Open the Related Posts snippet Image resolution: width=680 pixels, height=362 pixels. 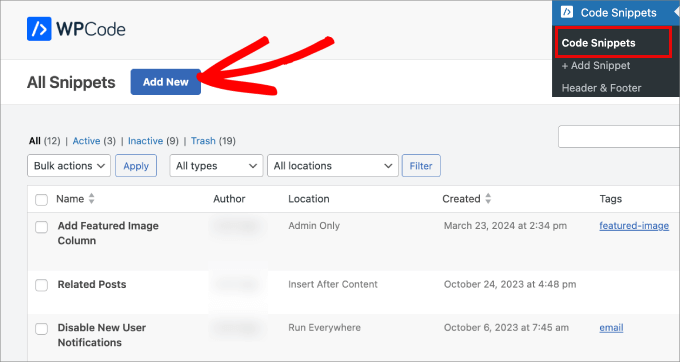tap(92, 284)
